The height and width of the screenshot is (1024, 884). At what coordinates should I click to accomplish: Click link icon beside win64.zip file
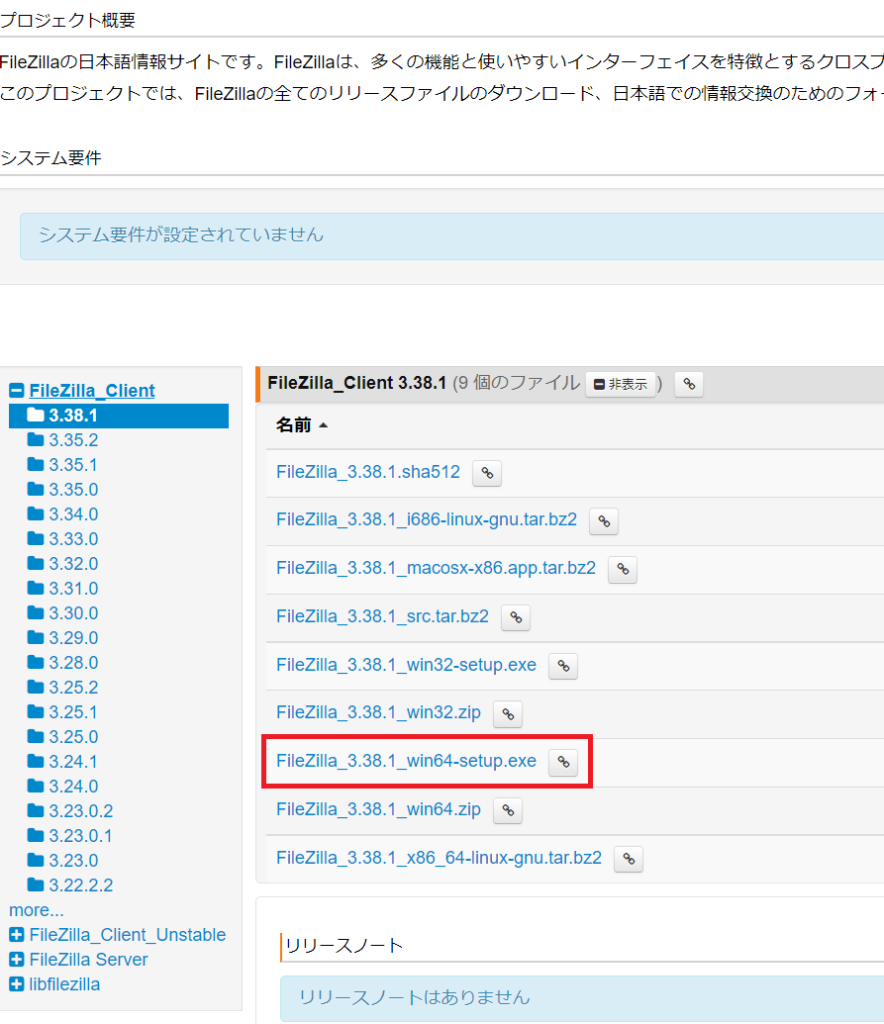[x=508, y=810]
